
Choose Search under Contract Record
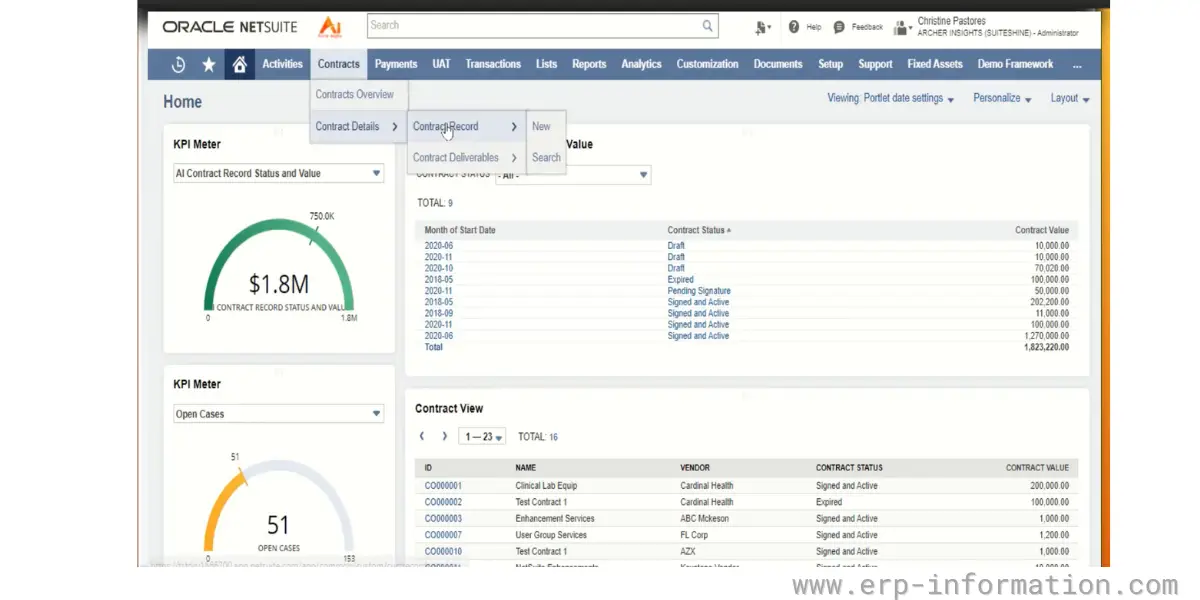click(546, 157)
